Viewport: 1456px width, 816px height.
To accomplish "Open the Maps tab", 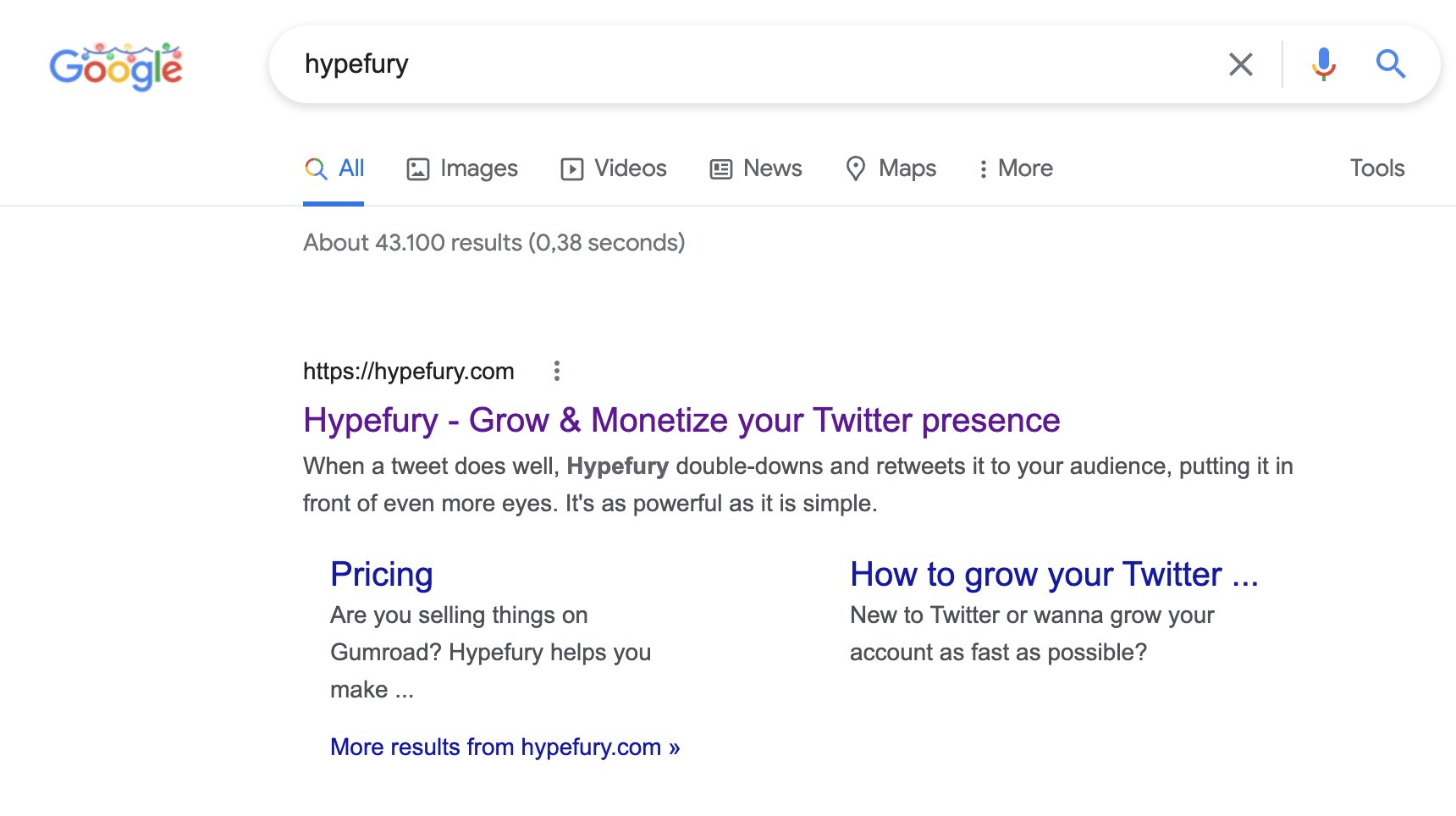I will 891,168.
